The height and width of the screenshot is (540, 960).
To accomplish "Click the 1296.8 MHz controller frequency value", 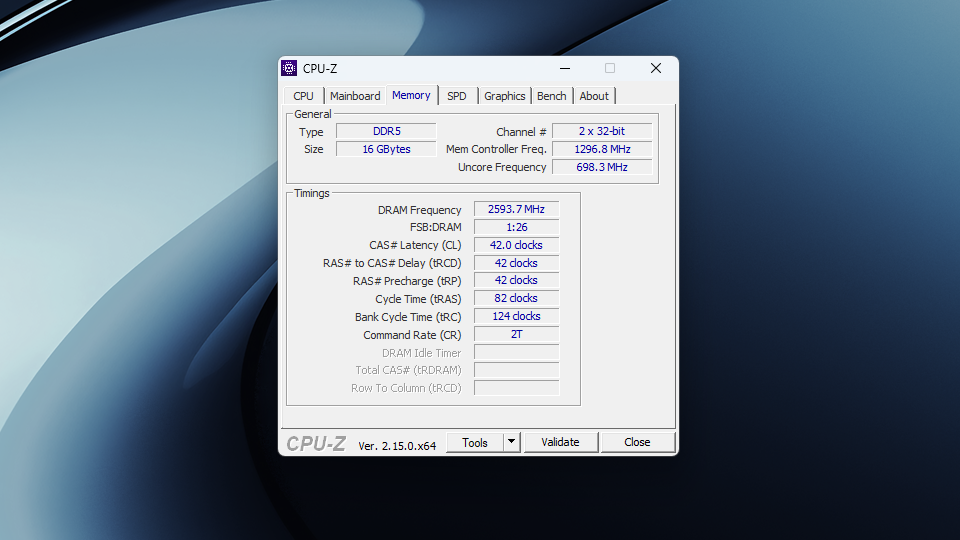I will coord(602,149).
